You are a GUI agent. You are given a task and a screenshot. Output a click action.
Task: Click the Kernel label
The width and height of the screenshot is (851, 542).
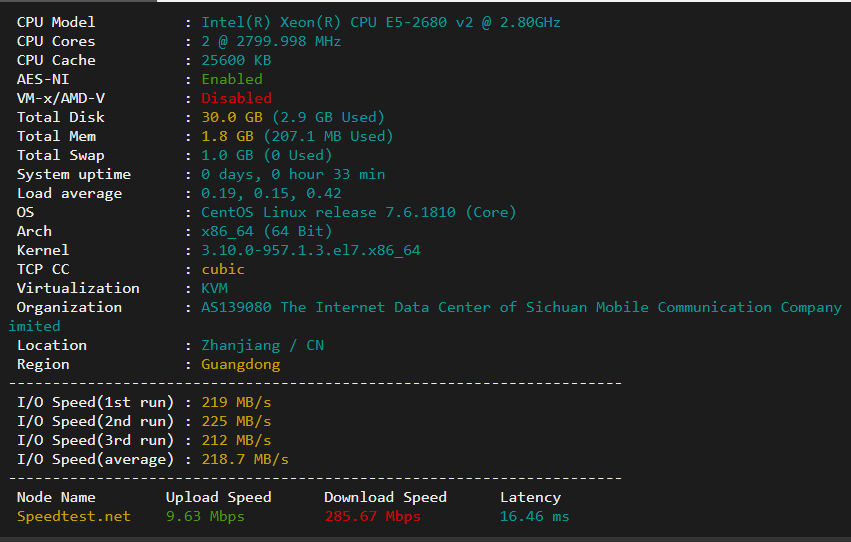click(x=43, y=250)
